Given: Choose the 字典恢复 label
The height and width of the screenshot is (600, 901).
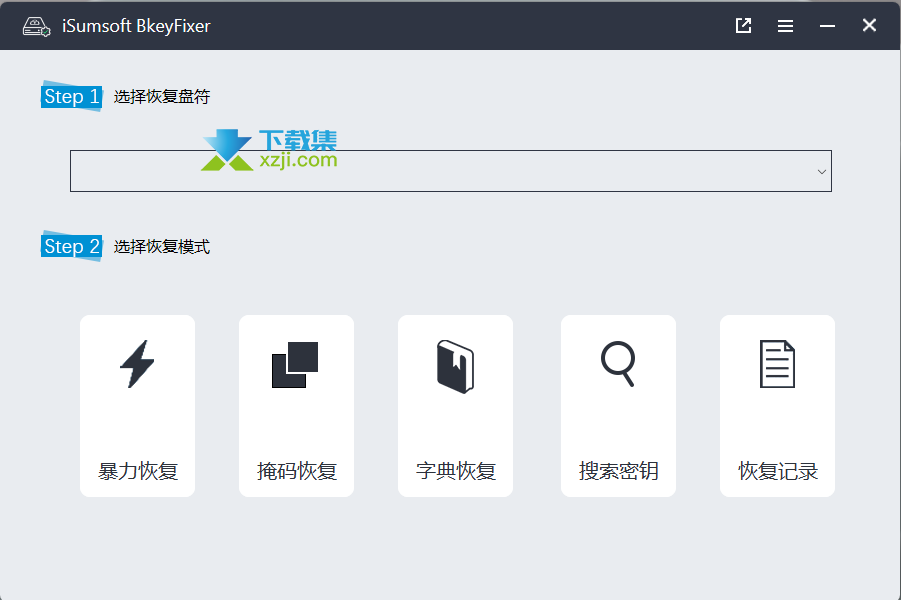Looking at the screenshot, I should click(x=456, y=471).
